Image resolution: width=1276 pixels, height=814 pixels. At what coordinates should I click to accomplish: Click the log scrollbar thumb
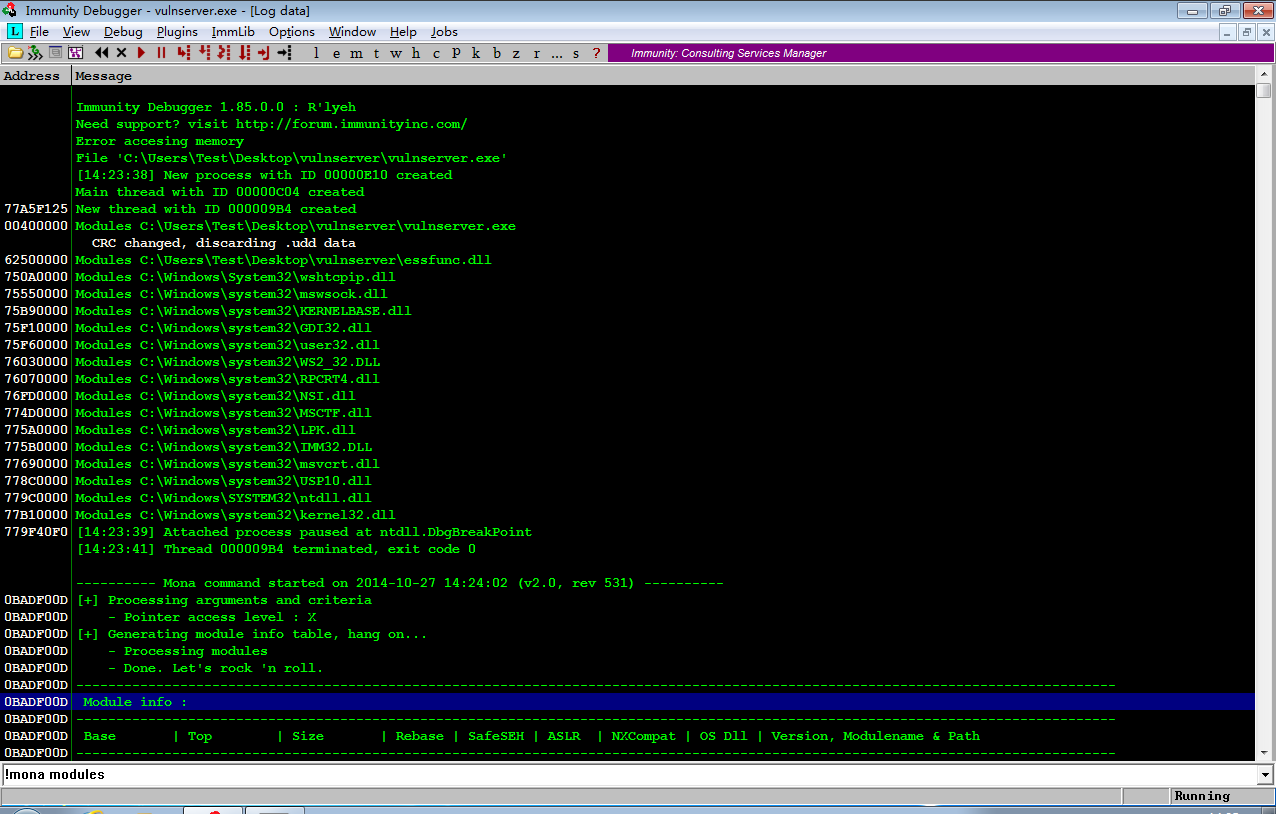(x=1264, y=91)
